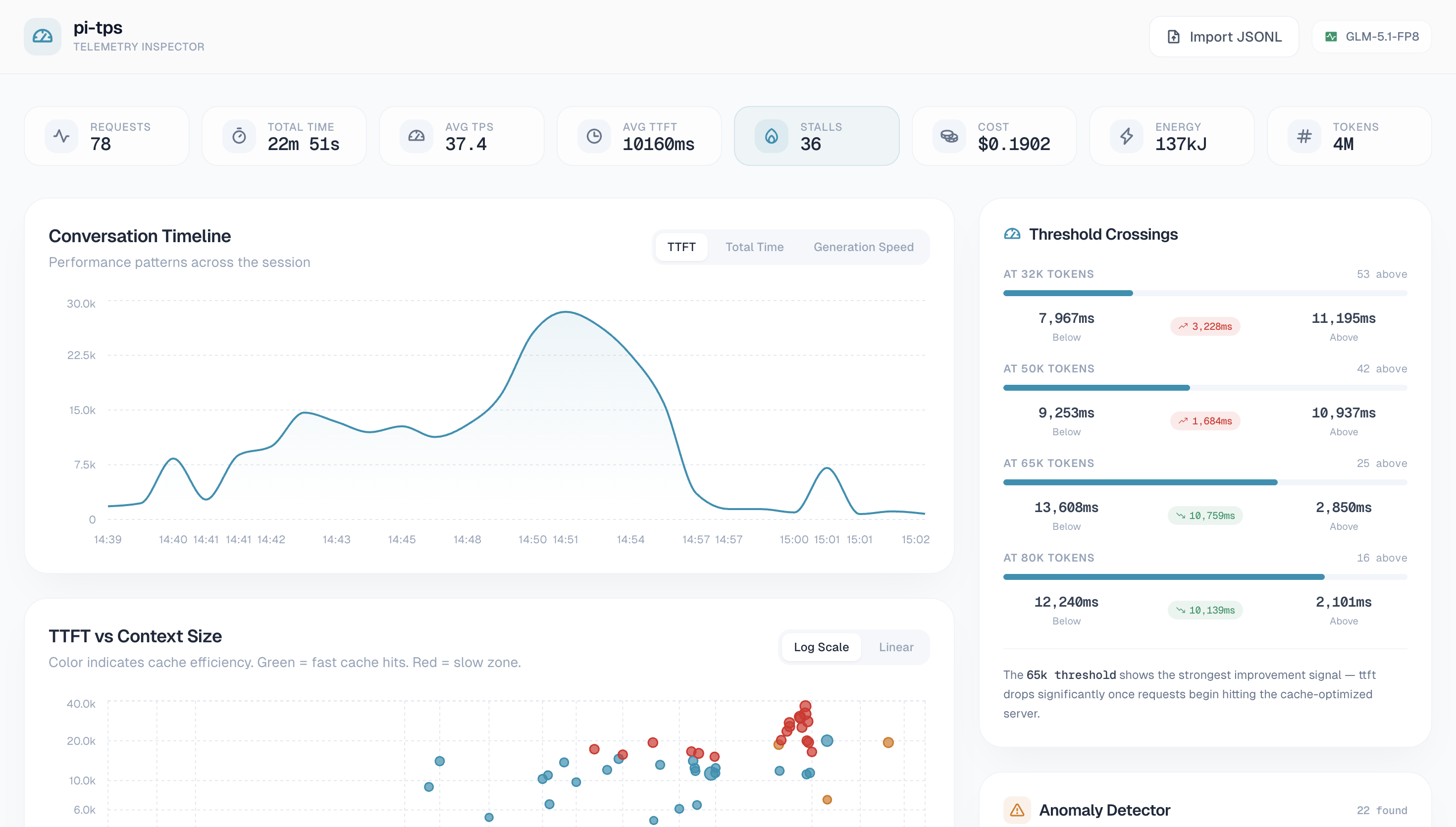This screenshot has width=1456, height=827.
Task: Switch timeline to Generation Speed view
Action: pyautogui.click(x=863, y=247)
